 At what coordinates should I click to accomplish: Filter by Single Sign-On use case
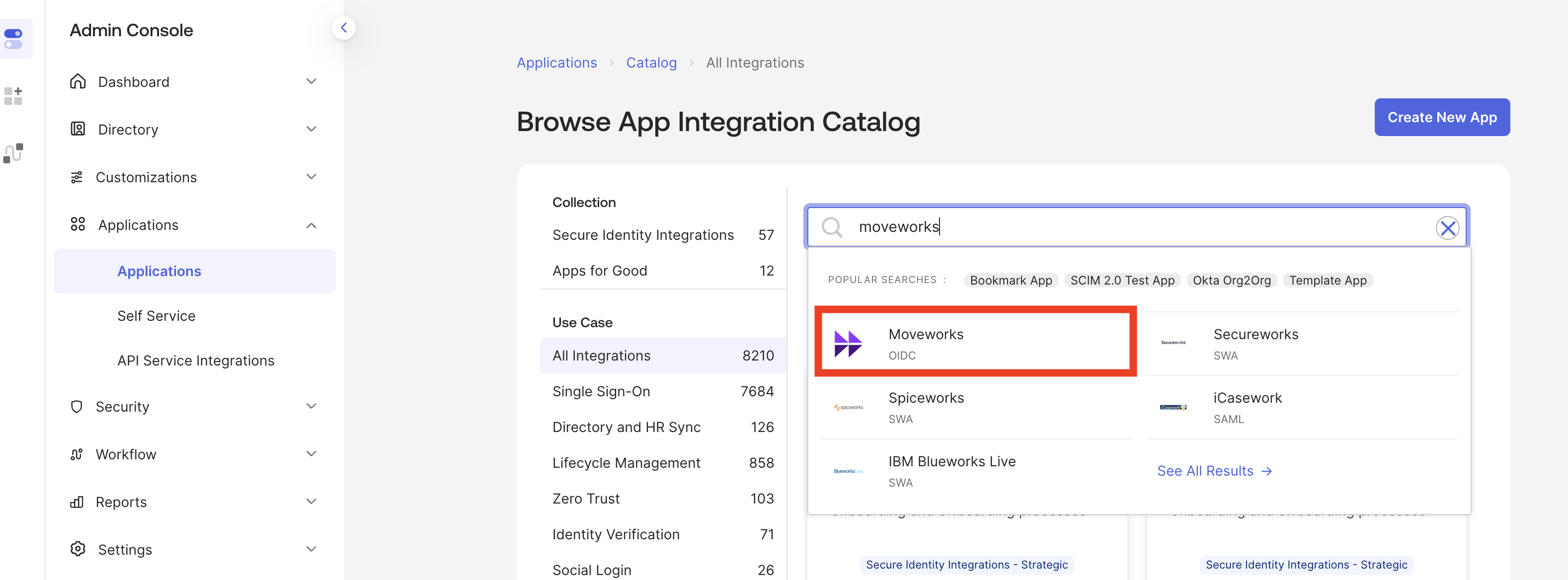click(x=601, y=391)
